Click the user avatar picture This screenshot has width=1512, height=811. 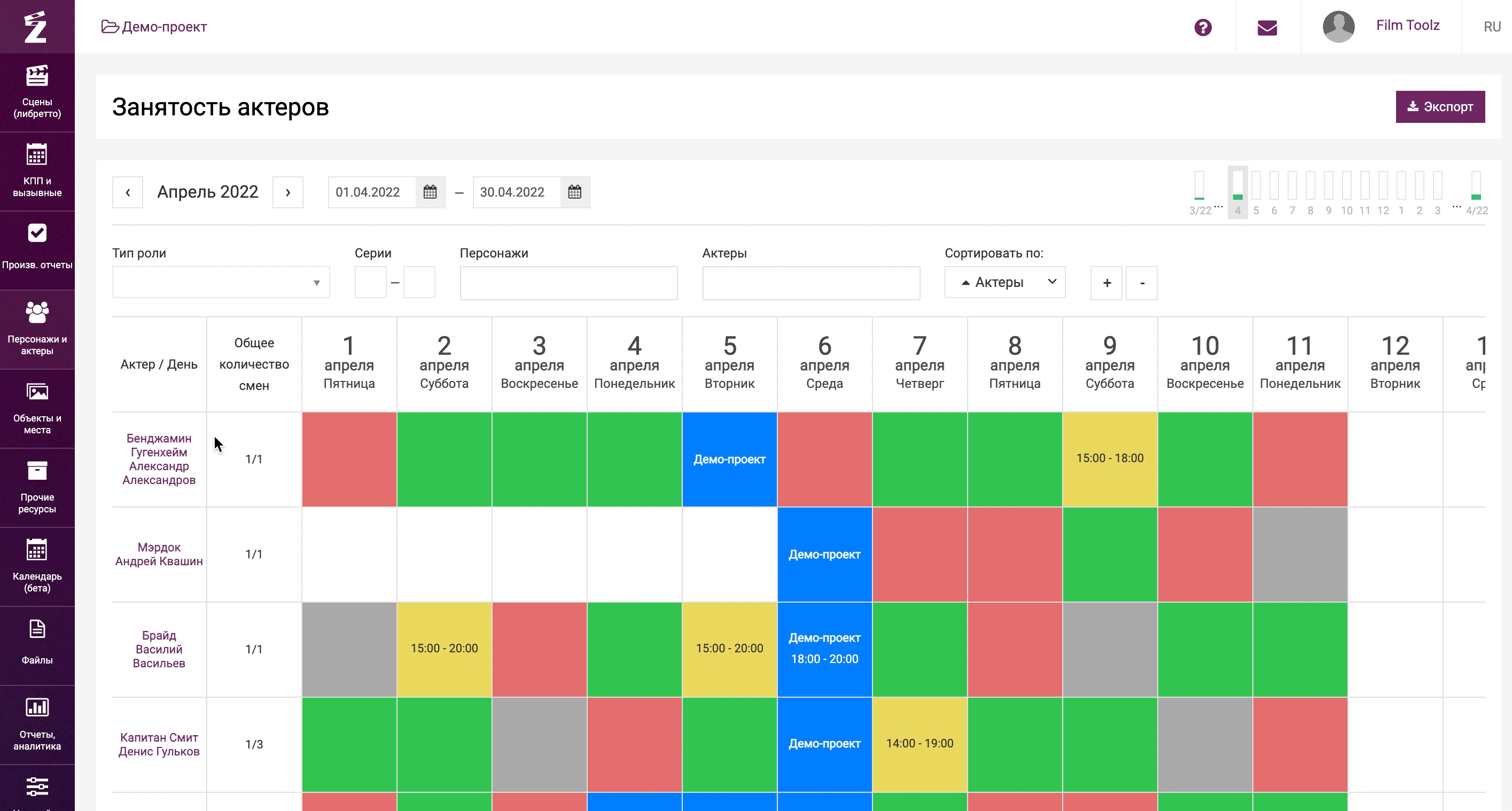(1338, 26)
